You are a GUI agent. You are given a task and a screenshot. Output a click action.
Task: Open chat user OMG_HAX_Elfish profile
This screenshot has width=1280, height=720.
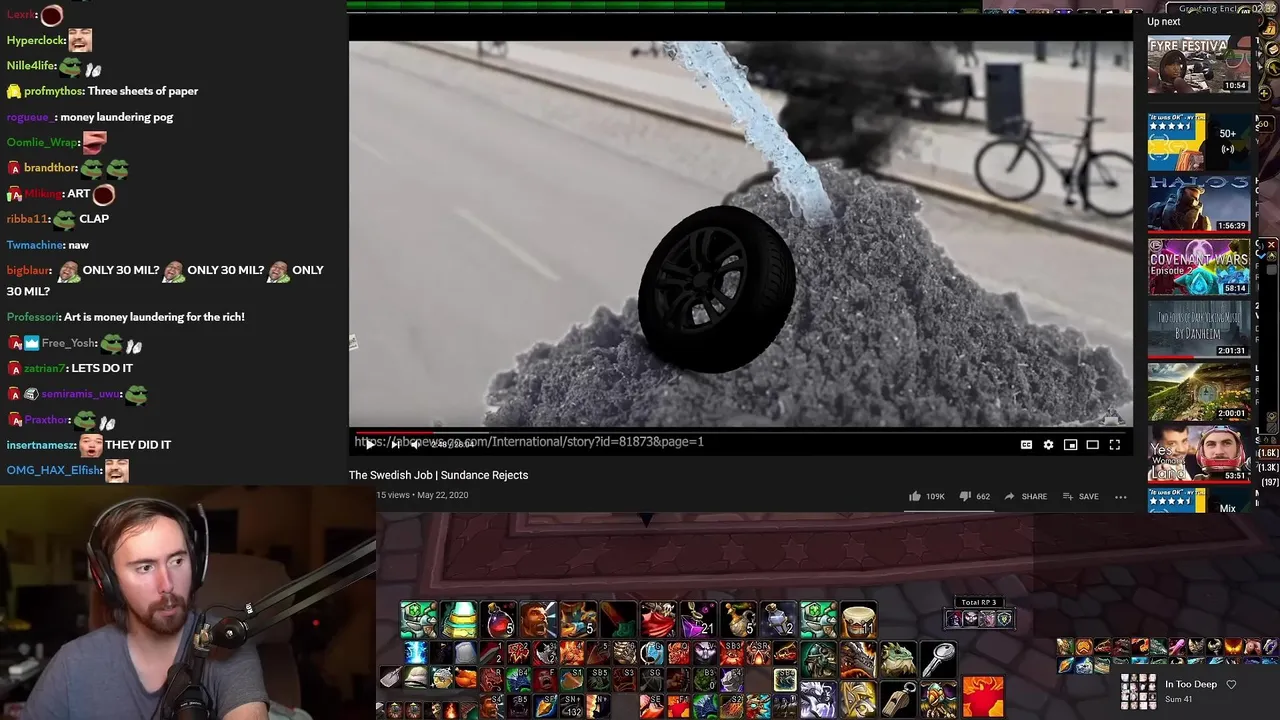[54, 470]
